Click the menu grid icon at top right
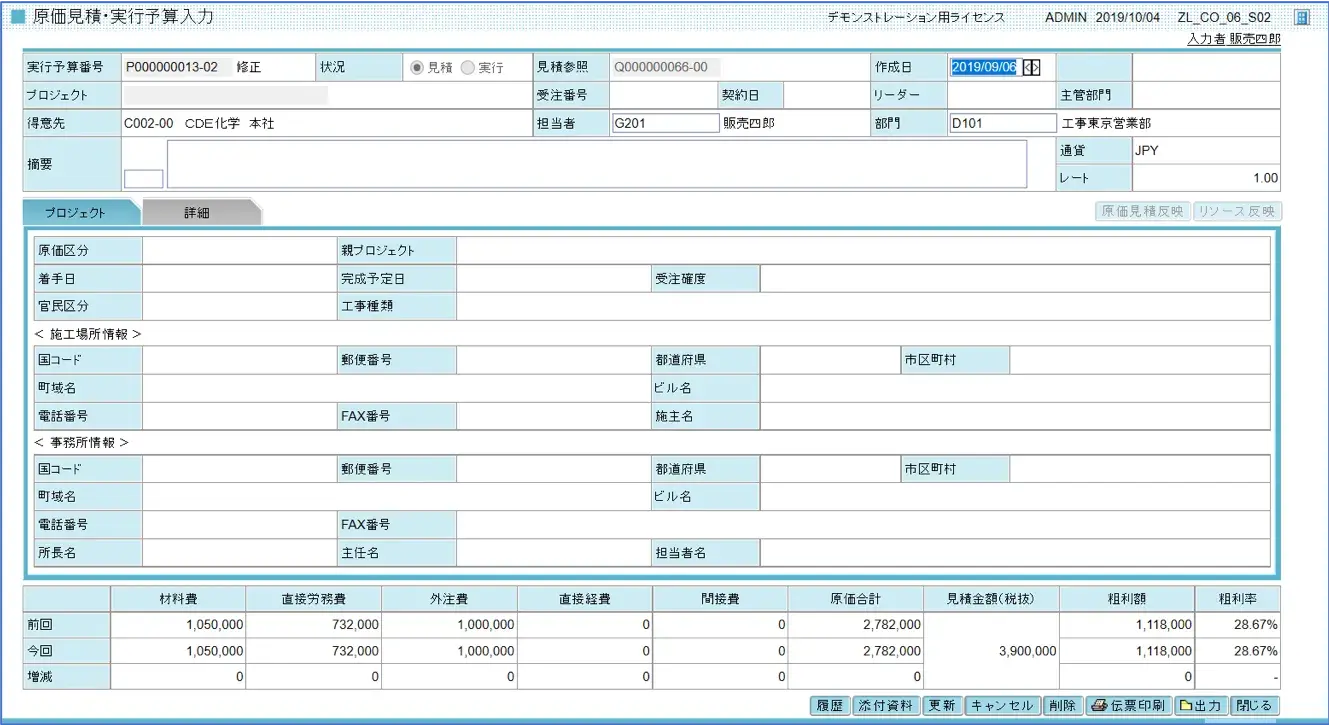Viewport: 1329px width, 725px height. 1301,17
